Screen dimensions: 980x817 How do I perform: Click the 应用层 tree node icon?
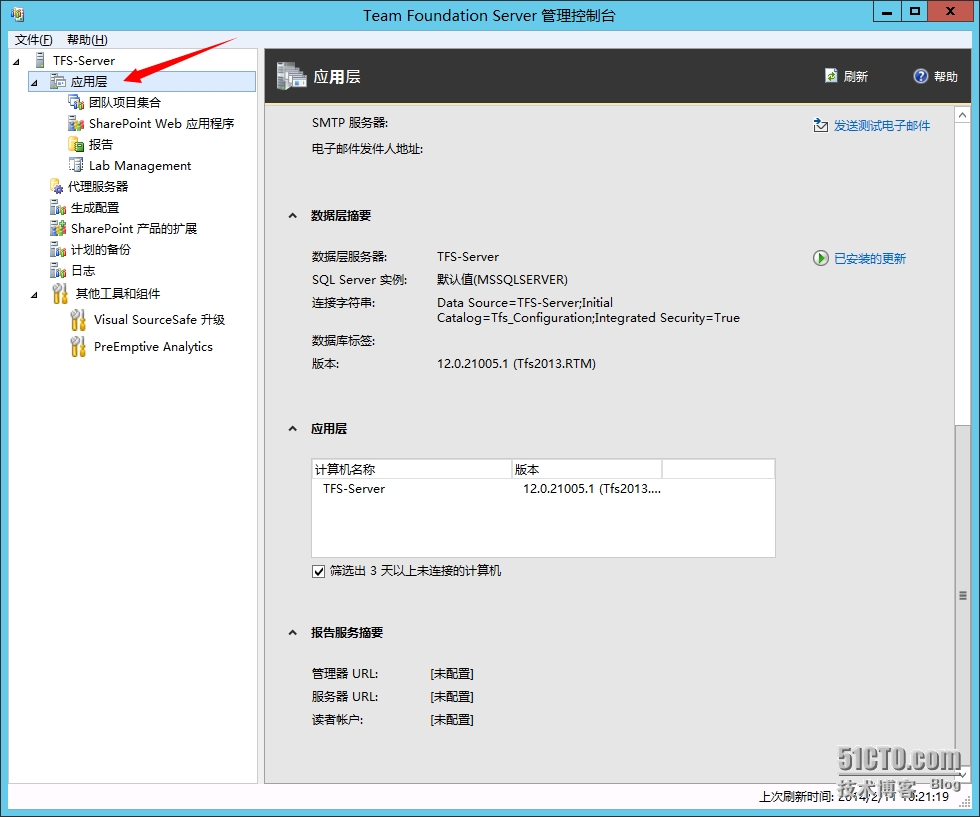pyautogui.click(x=58, y=81)
